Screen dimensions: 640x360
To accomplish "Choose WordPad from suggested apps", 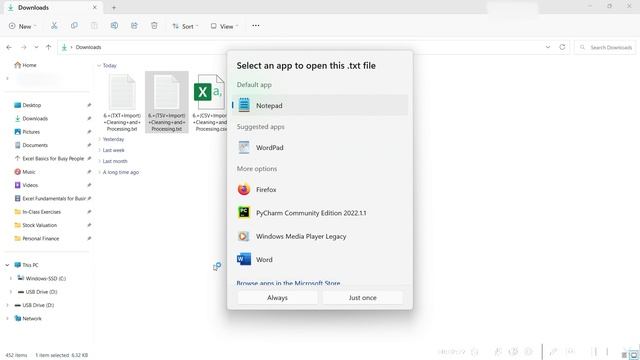I will point(320,147).
